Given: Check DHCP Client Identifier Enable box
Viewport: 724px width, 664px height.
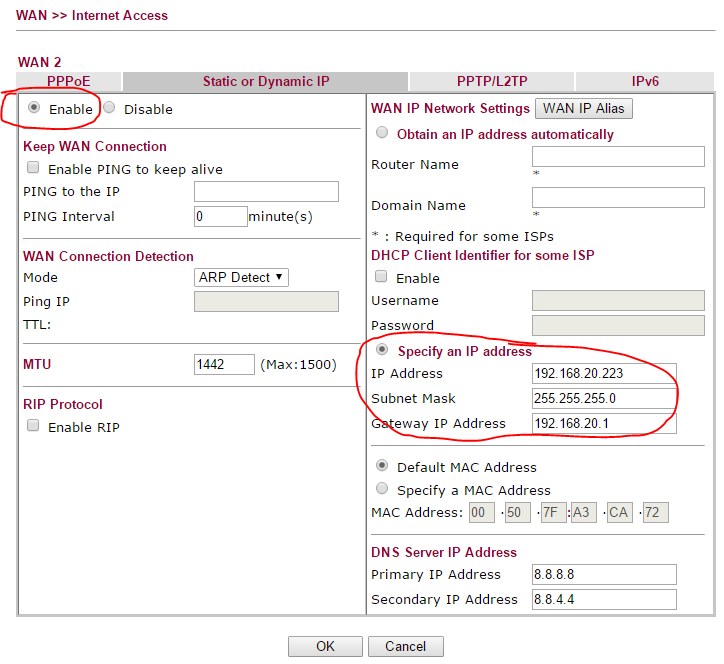Looking at the screenshot, I should pyautogui.click(x=381, y=277).
